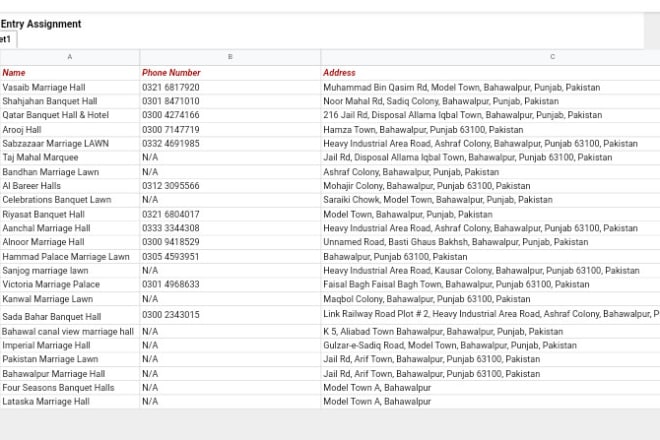Click phone number 0300 7147719
Screen dimensions: 660x440
pos(230,130)
